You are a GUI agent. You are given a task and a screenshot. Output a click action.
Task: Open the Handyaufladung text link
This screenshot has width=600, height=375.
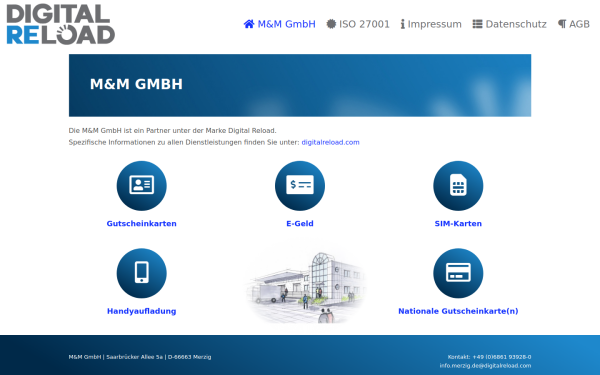(142, 311)
